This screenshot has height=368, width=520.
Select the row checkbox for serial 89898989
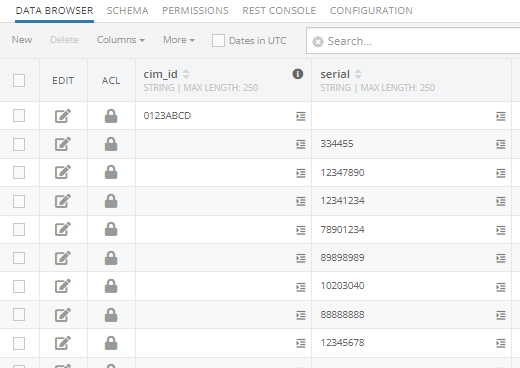19,258
